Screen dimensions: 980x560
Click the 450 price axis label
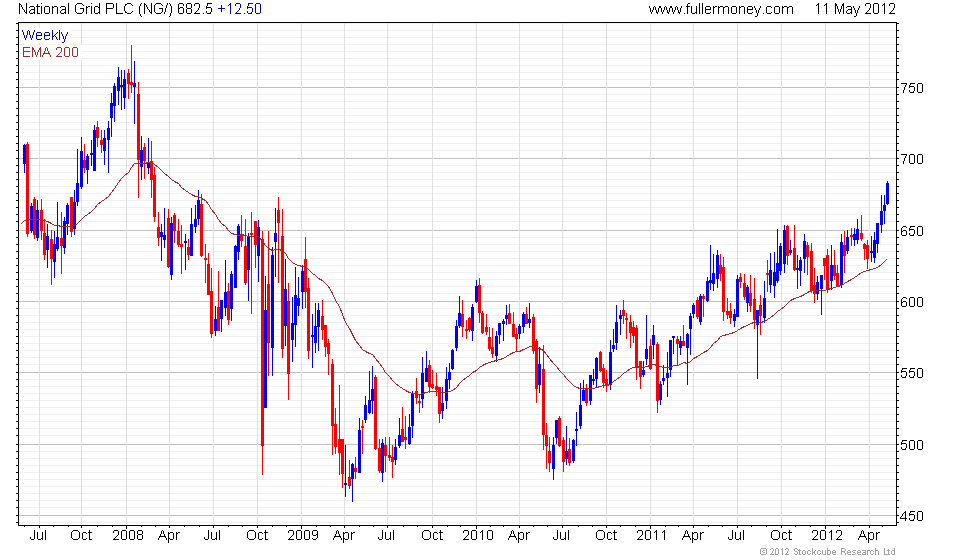click(x=912, y=517)
